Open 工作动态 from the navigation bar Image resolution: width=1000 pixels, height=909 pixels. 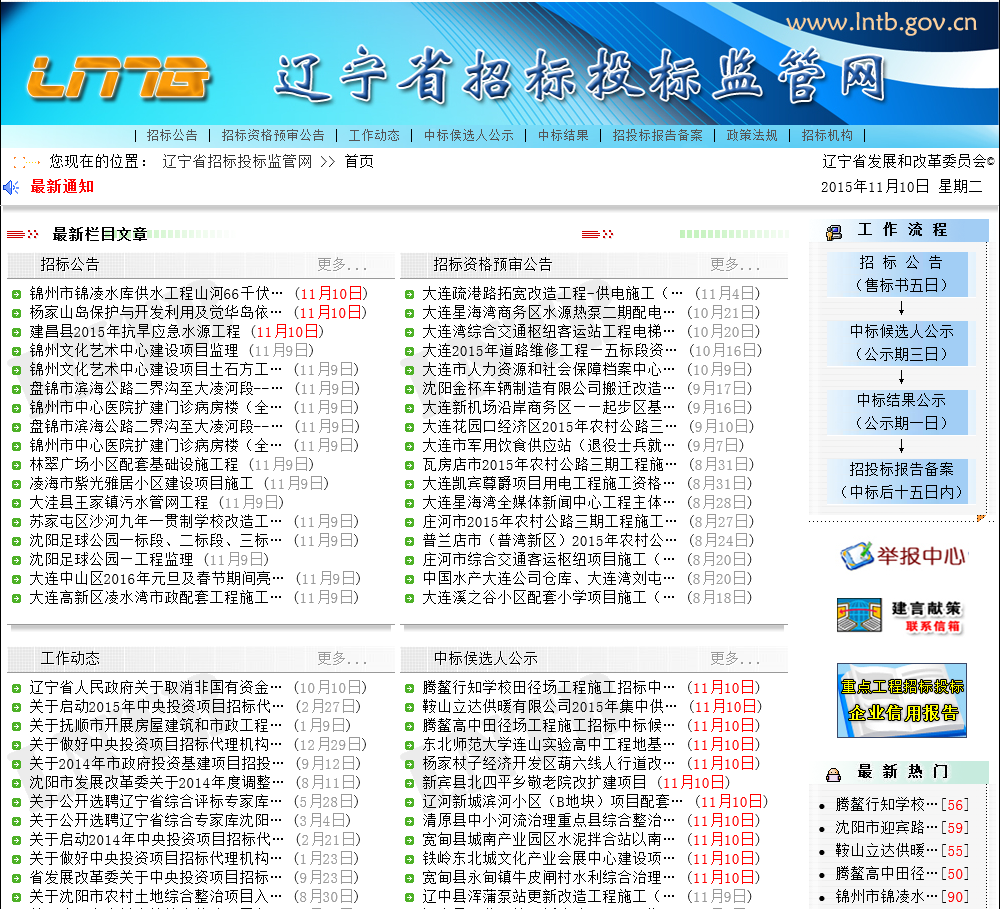coord(374,135)
